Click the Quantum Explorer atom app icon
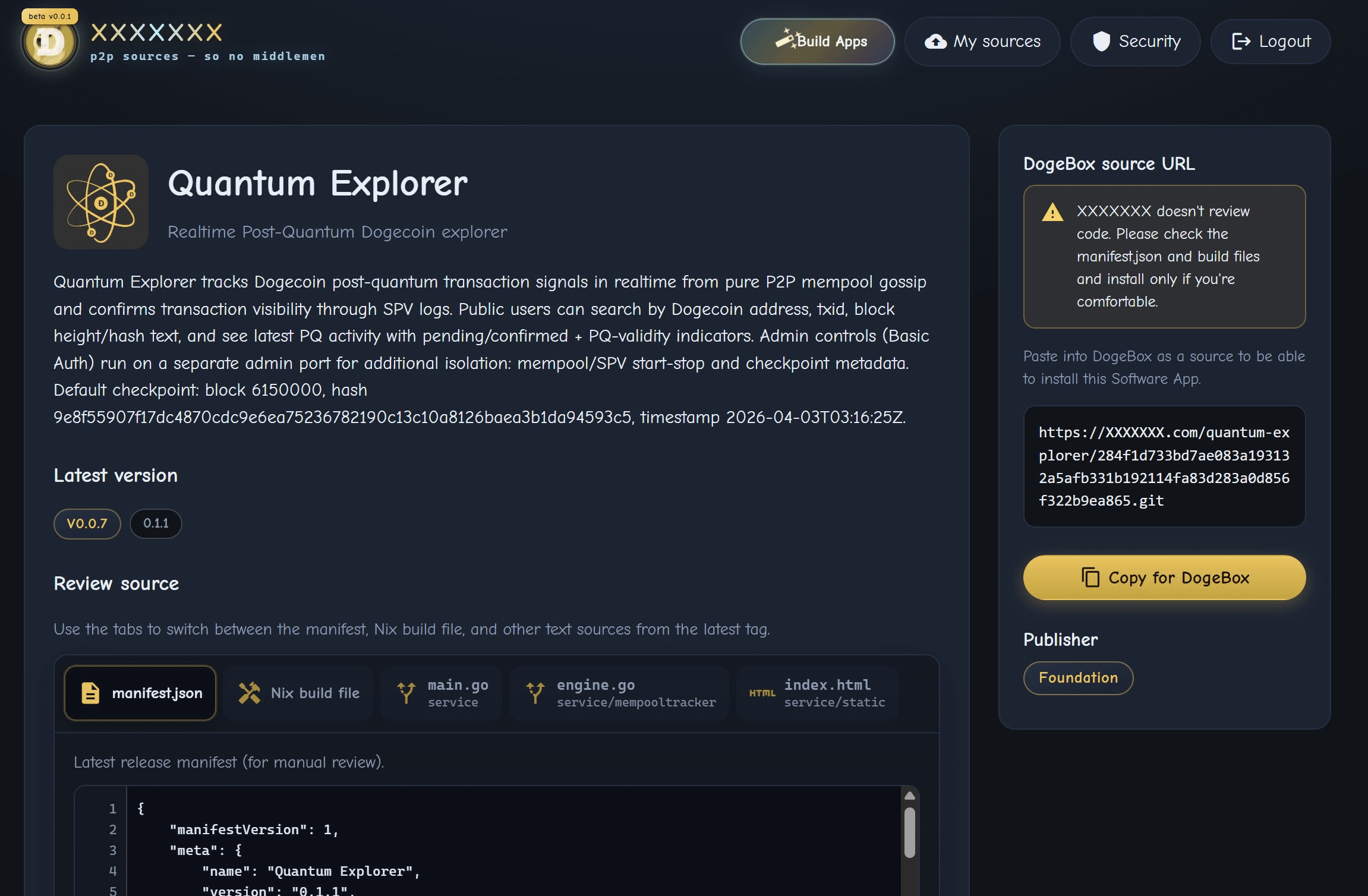The height and width of the screenshot is (896, 1368). tap(101, 202)
